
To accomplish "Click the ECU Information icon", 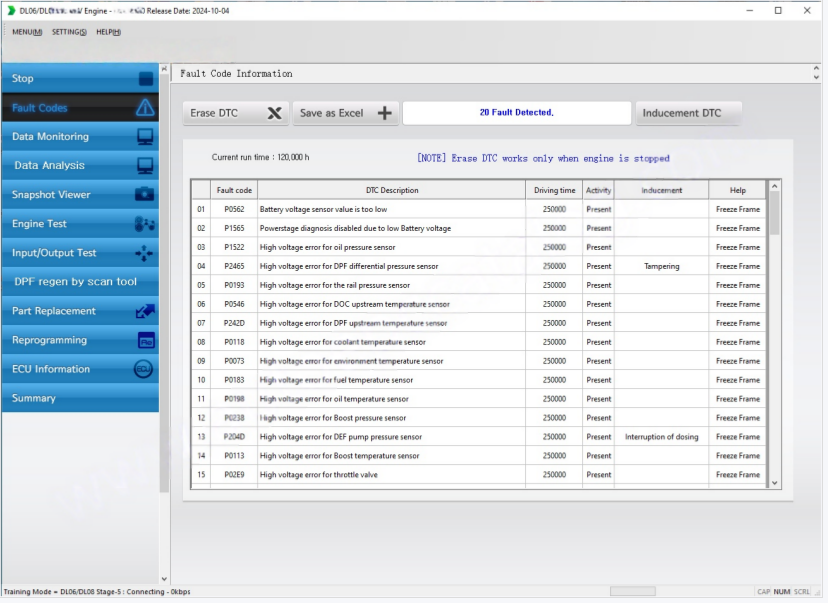I will pos(144,369).
